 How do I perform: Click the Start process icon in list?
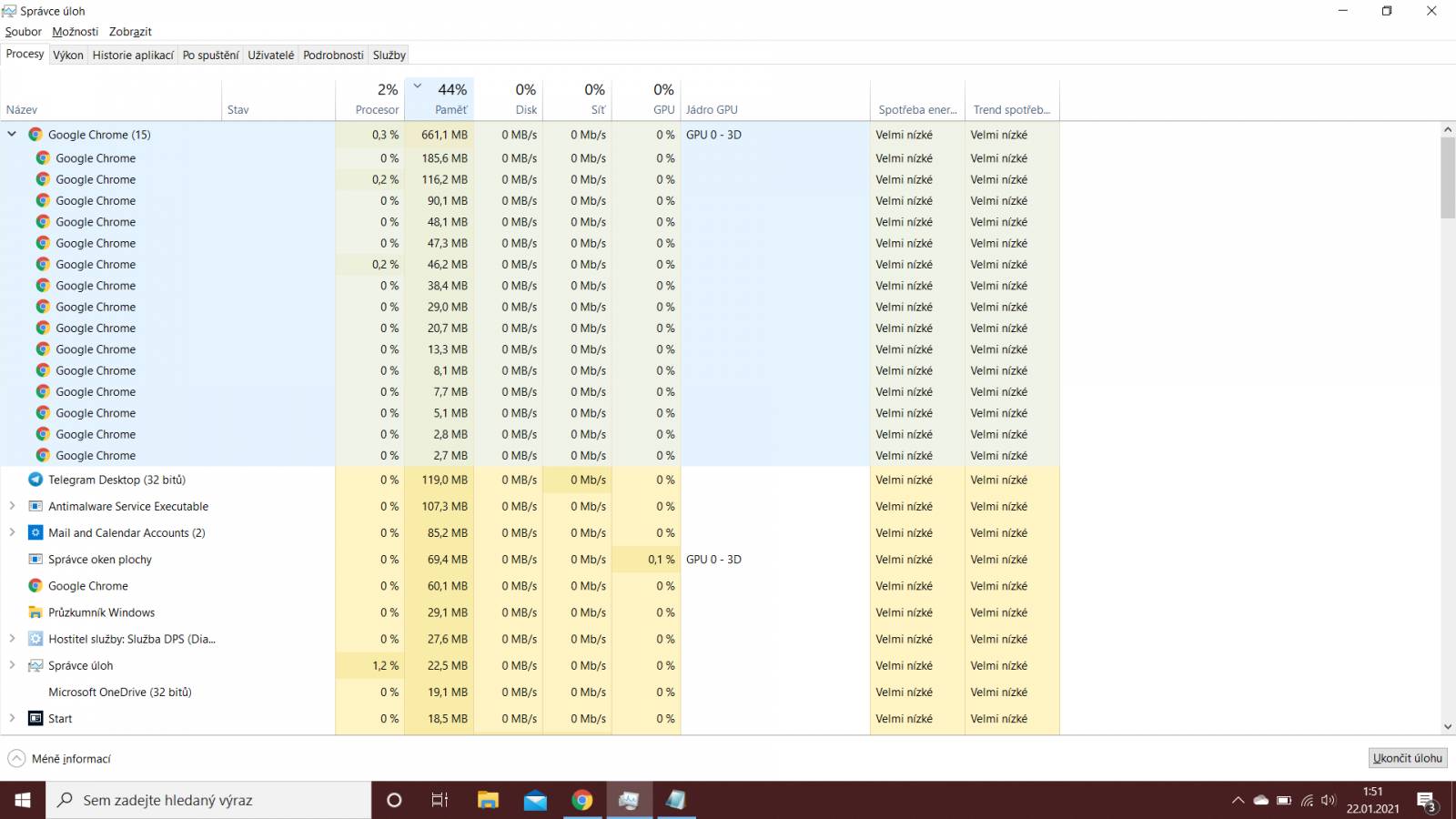[x=35, y=718]
